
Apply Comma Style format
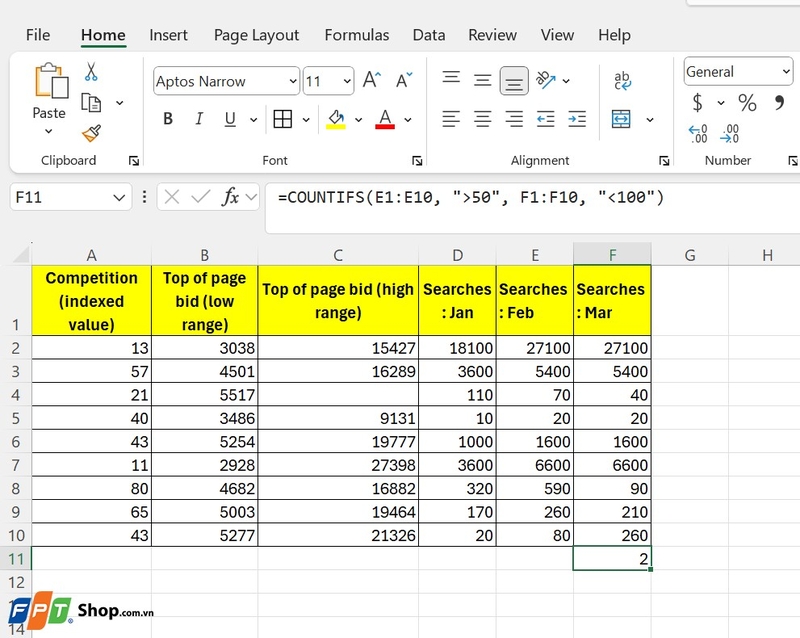(x=779, y=102)
